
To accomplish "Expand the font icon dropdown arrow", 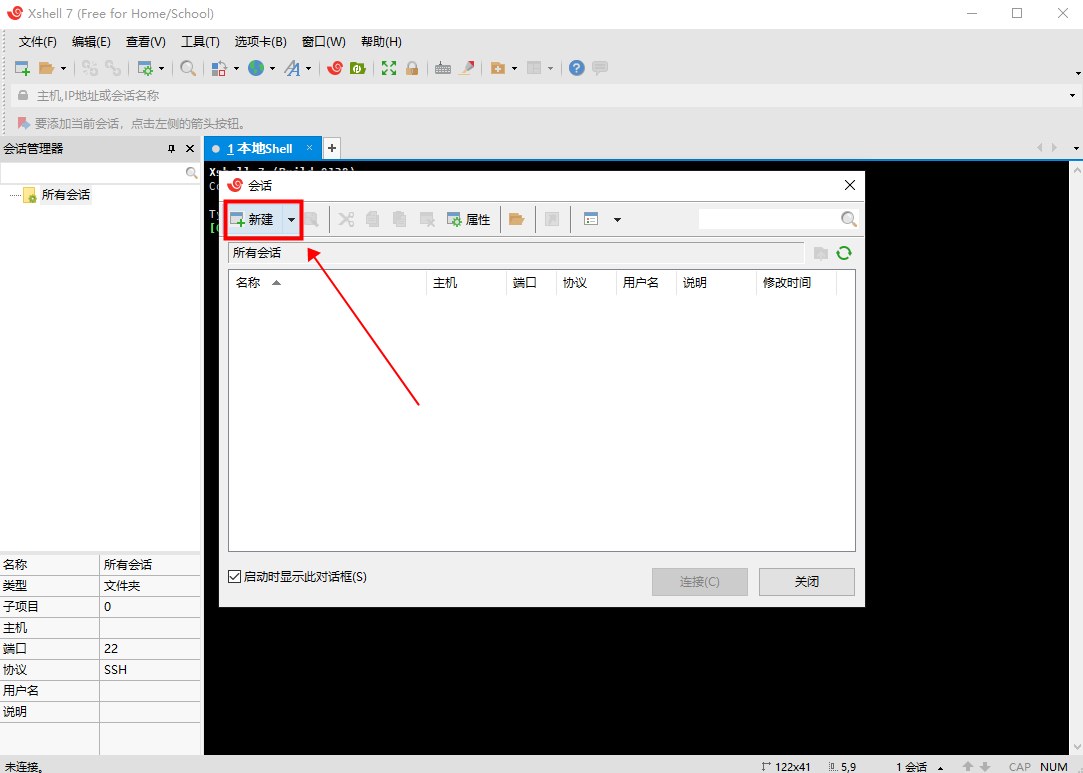I will tap(308, 68).
